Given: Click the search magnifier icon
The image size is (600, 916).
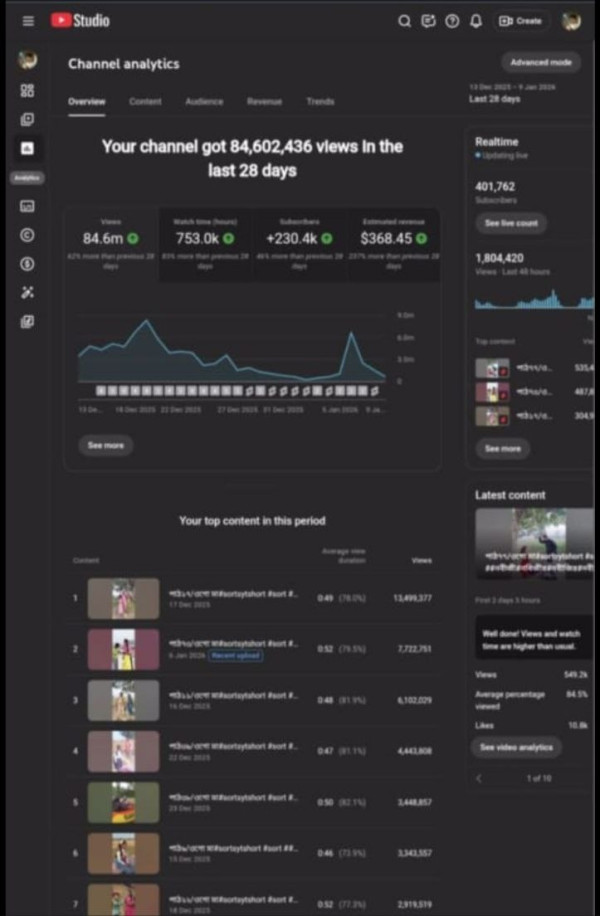Looking at the screenshot, I should tap(404, 20).
